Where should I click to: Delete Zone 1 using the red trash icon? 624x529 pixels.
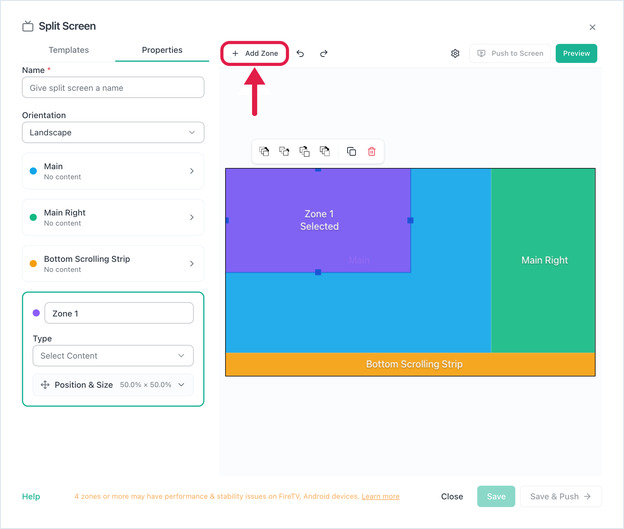[x=371, y=151]
